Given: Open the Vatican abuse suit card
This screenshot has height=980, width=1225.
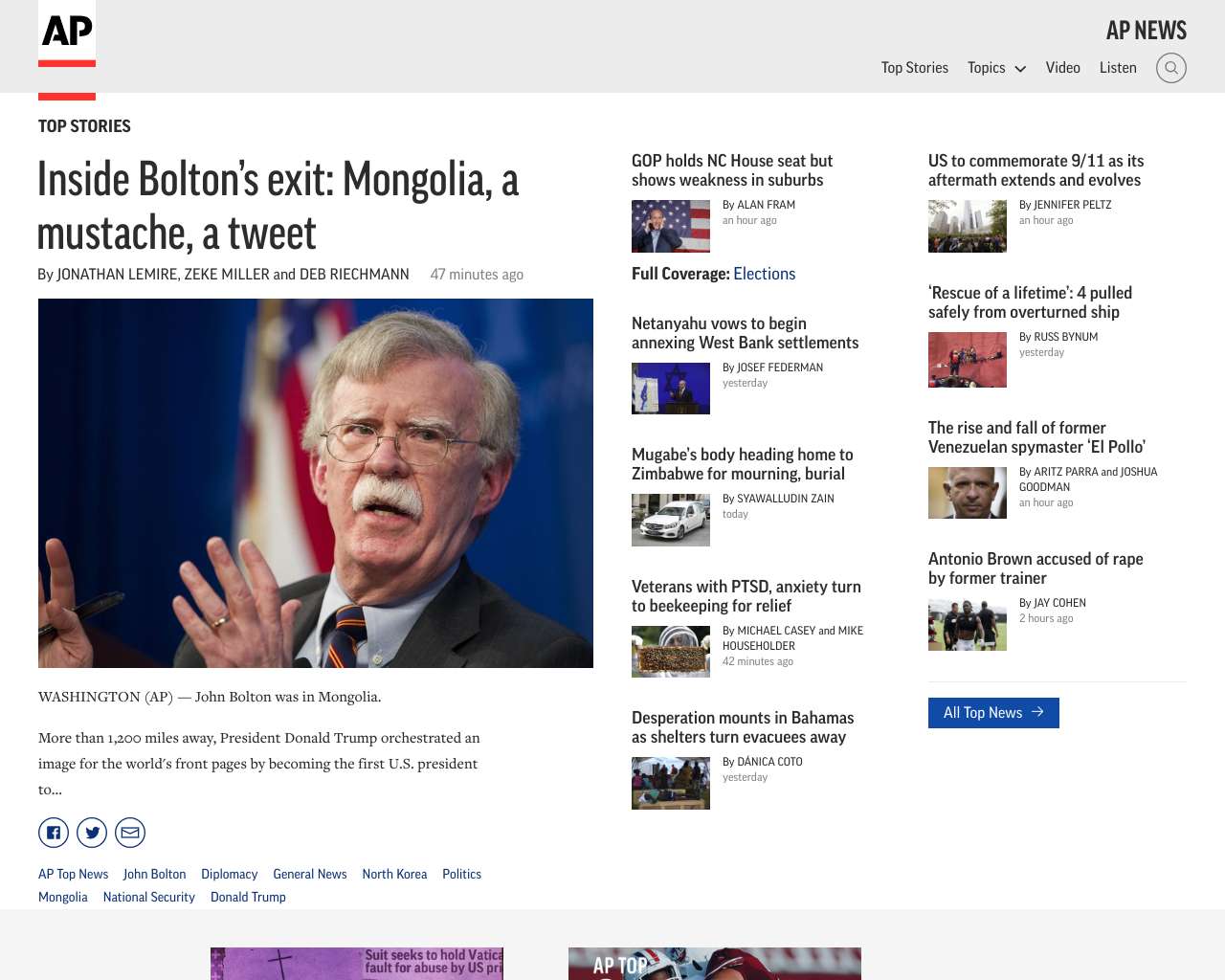Looking at the screenshot, I should pos(357,964).
